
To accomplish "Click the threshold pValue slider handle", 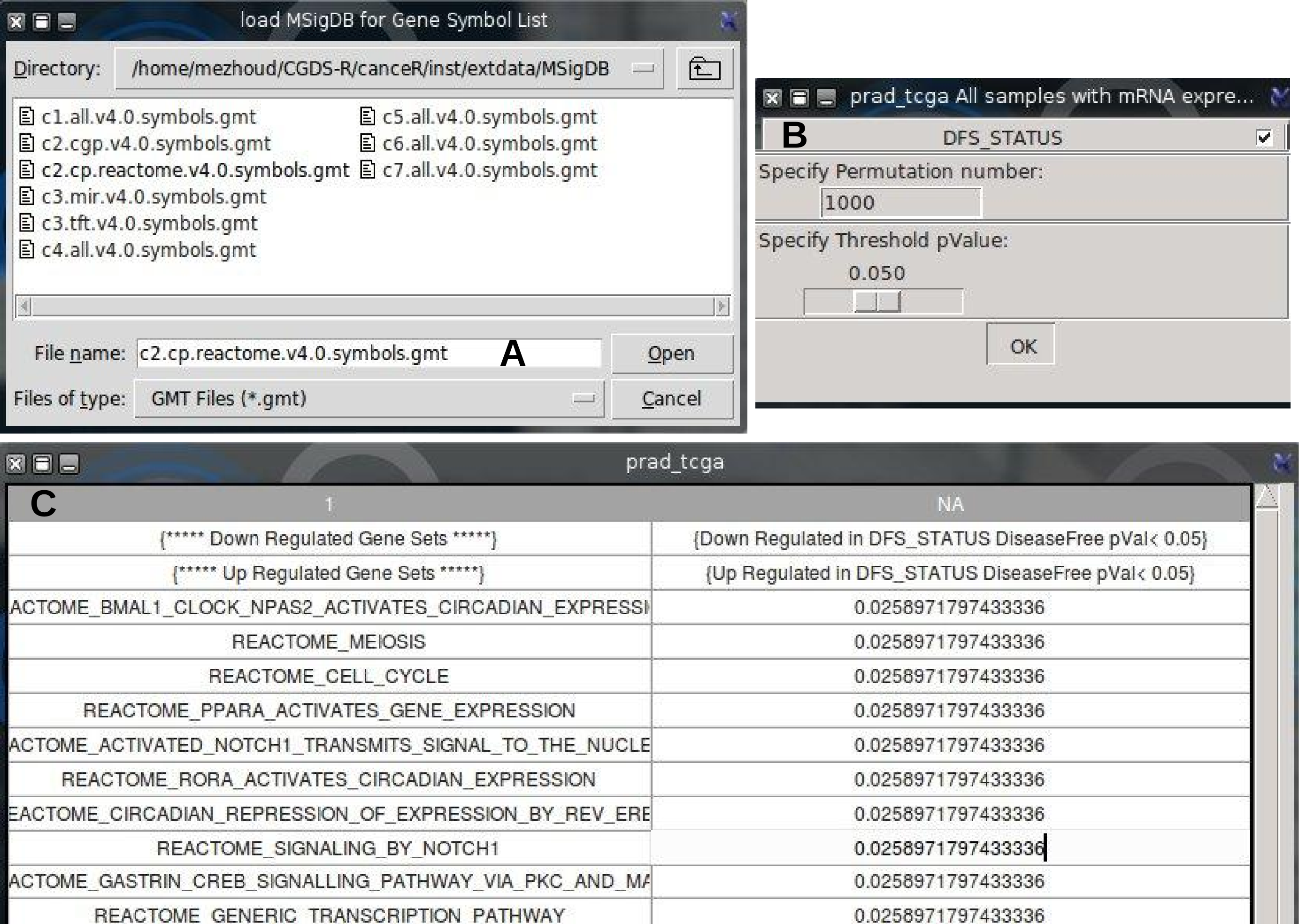I will point(877,301).
